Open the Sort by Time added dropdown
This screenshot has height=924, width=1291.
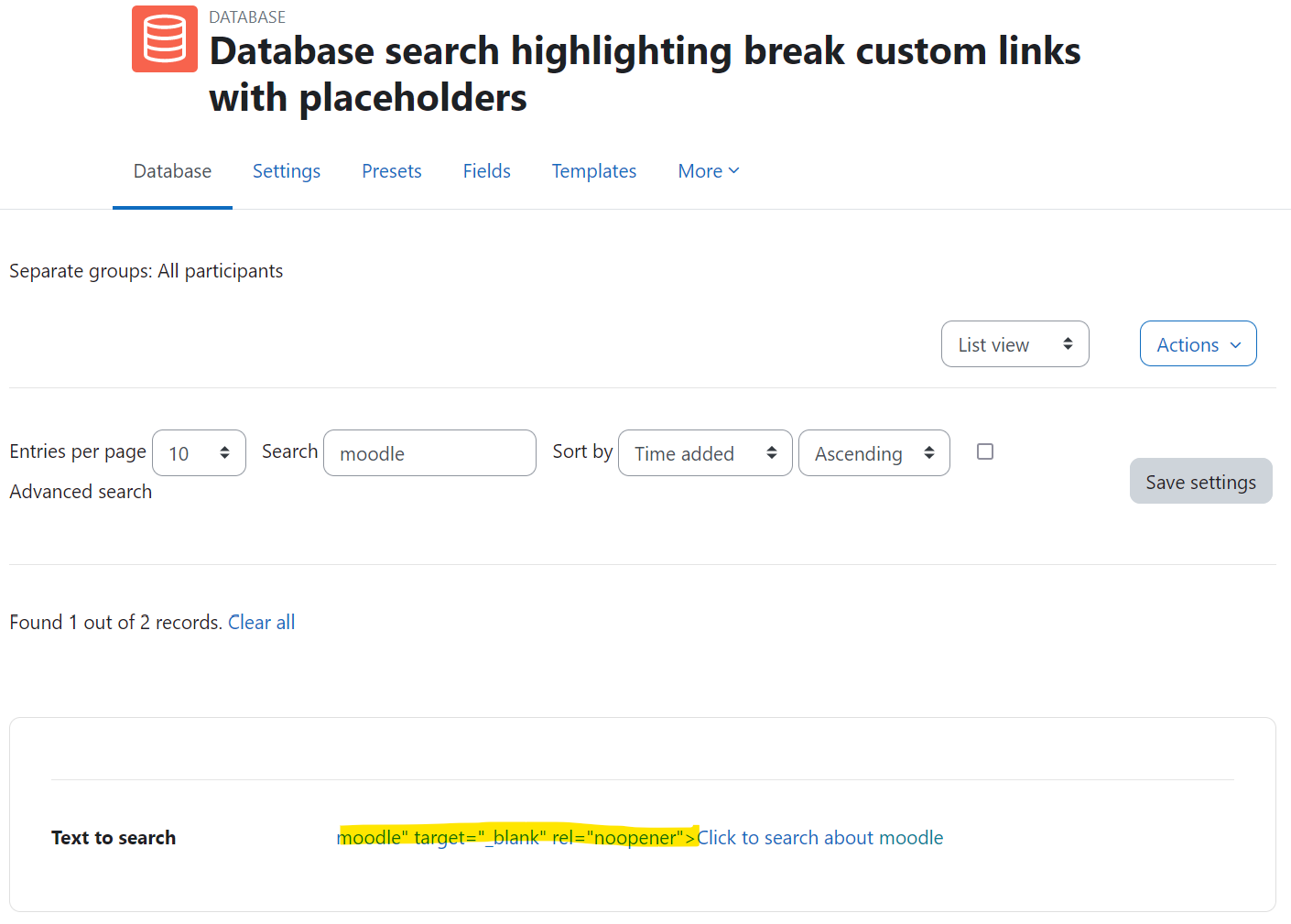pos(705,453)
